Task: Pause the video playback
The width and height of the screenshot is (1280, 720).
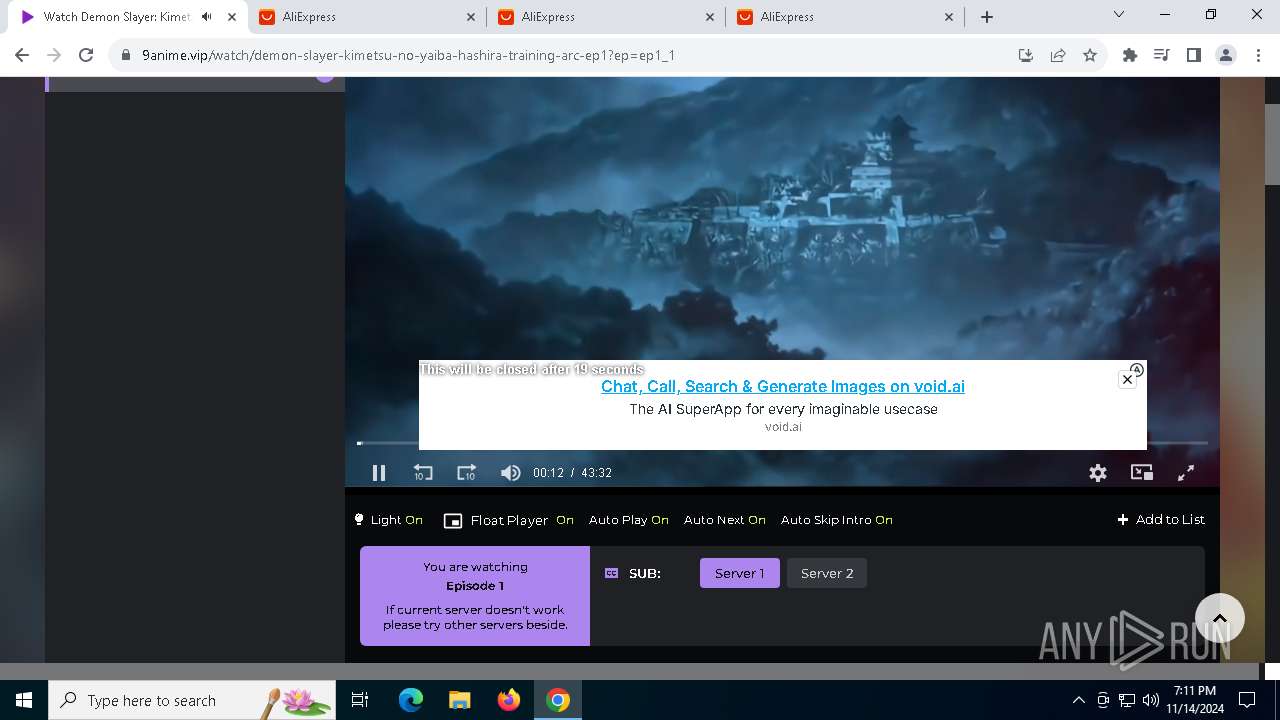Action: [x=379, y=473]
